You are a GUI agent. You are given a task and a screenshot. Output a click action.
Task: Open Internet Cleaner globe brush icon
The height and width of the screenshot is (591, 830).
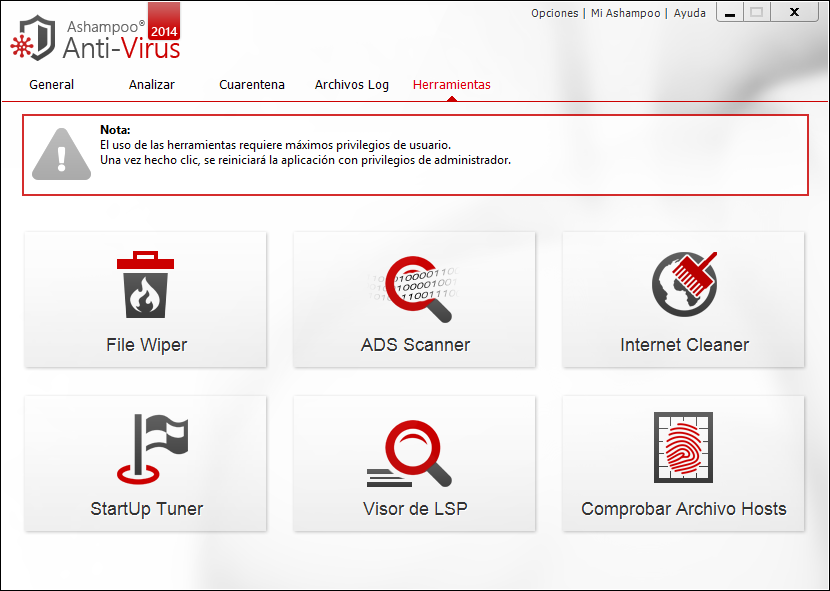(684, 284)
